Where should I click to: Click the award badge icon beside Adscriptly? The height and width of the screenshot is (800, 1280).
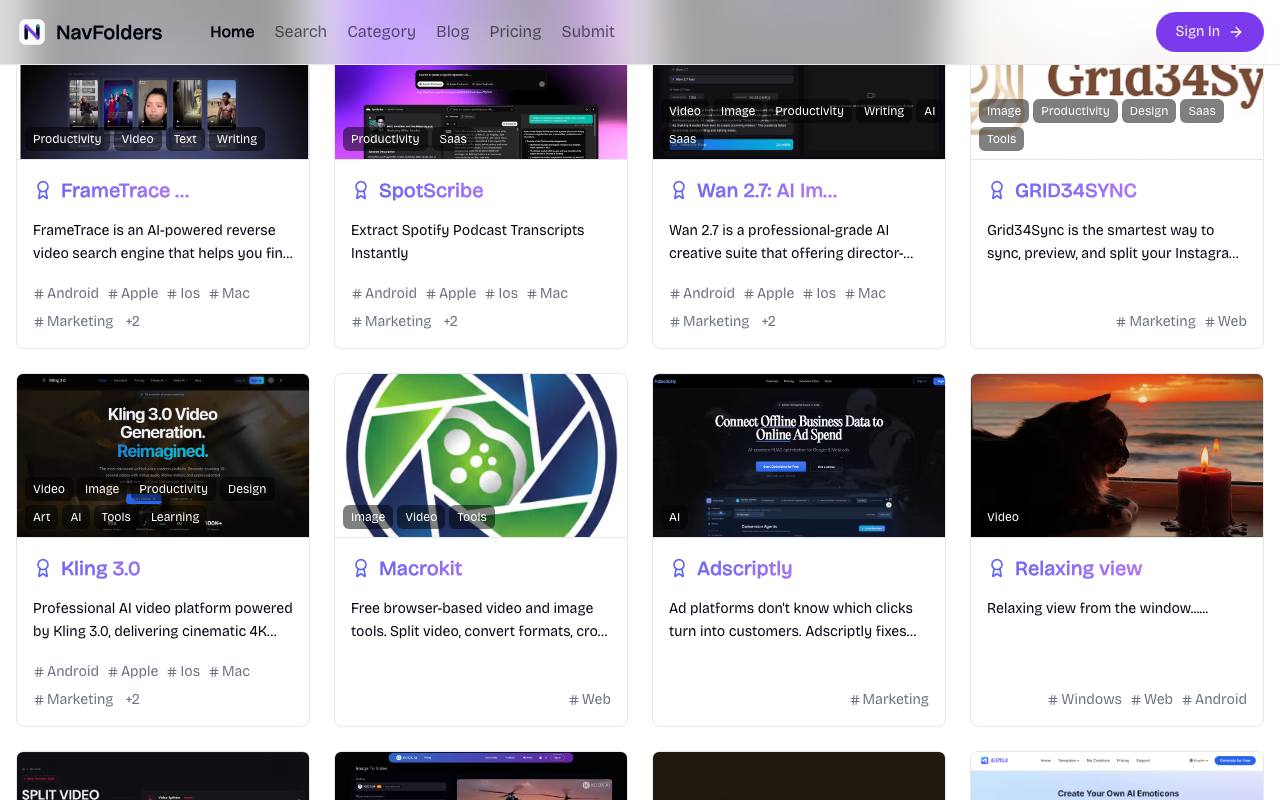tap(679, 568)
